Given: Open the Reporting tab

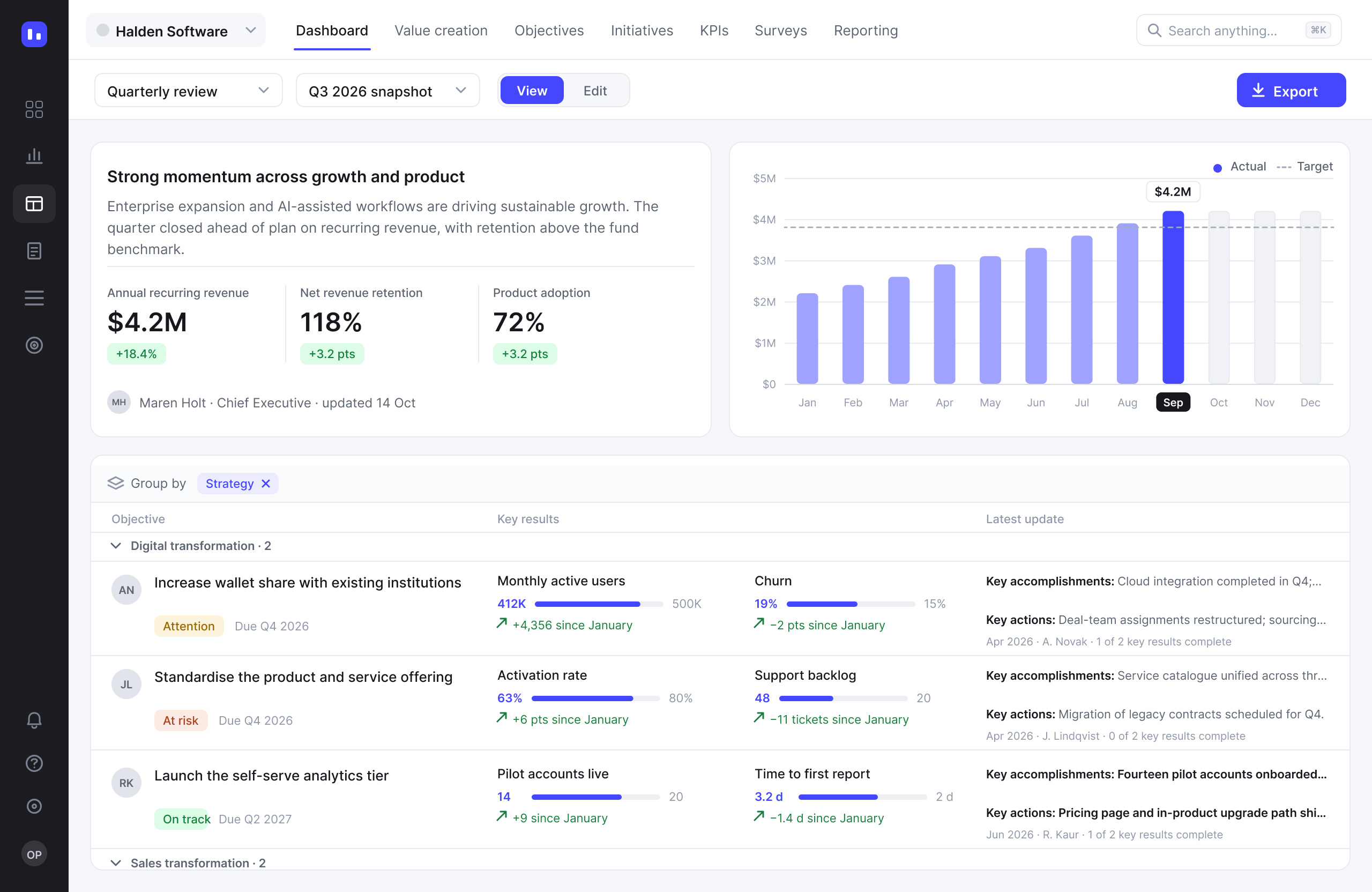Looking at the screenshot, I should coord(866,31).
